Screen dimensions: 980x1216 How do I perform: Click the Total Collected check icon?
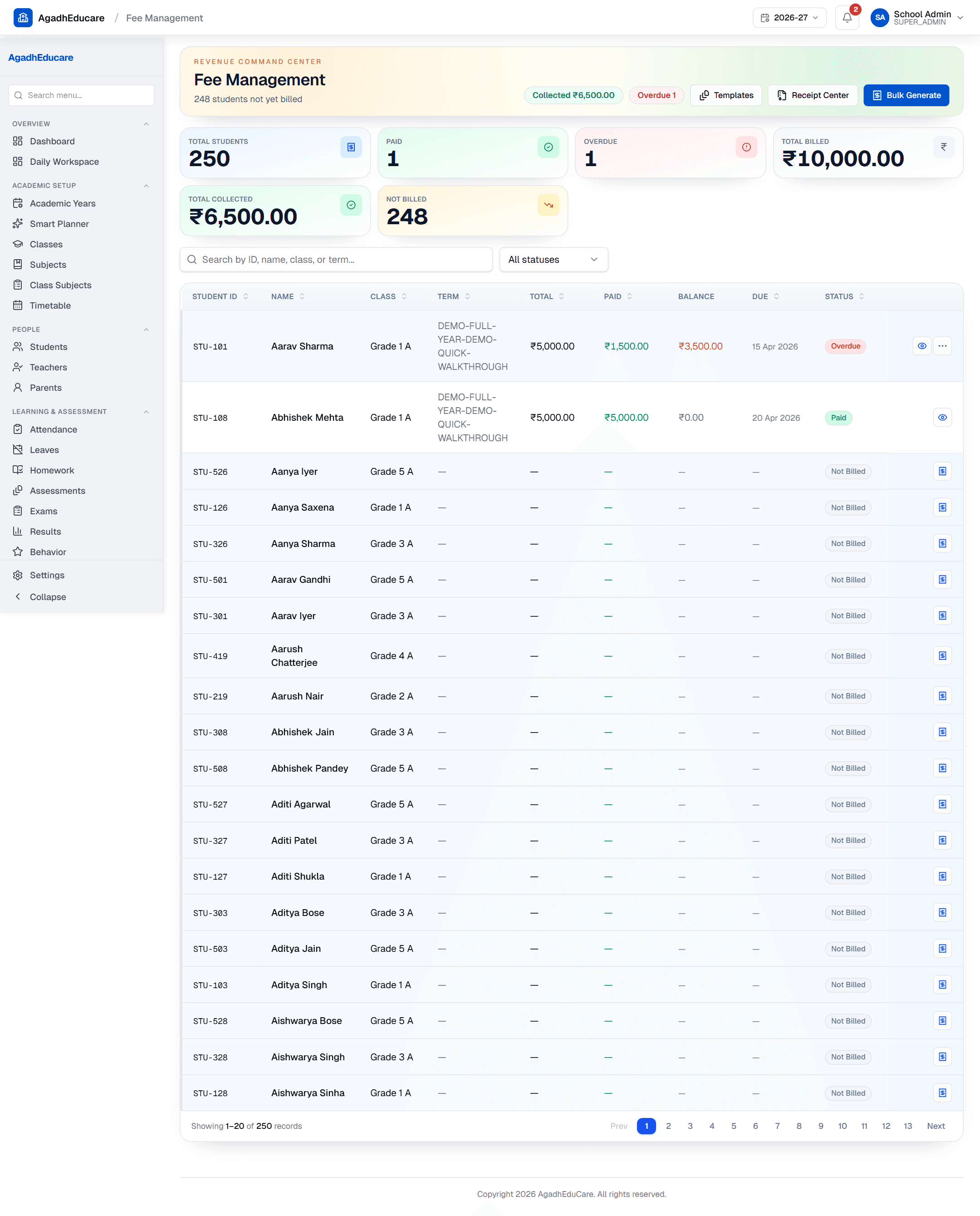[351, 205]
